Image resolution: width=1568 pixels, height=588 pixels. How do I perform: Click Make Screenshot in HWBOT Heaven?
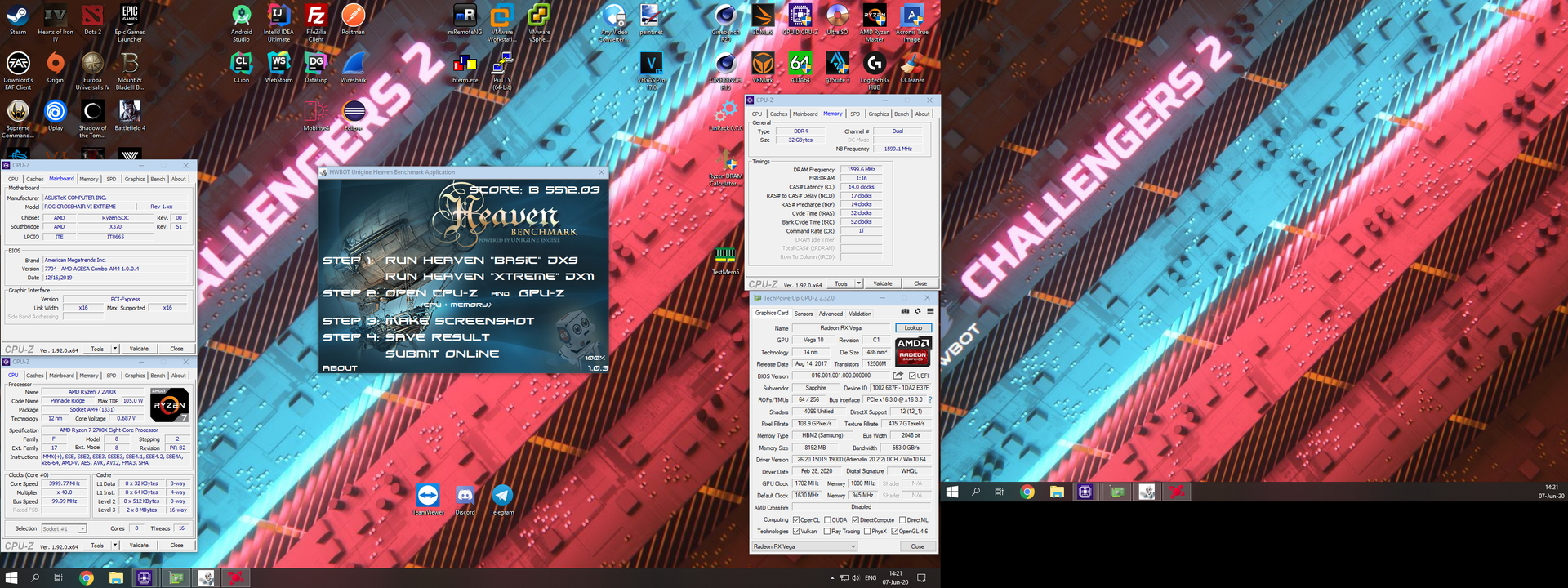pyautogui.click(x=460, y=321)
